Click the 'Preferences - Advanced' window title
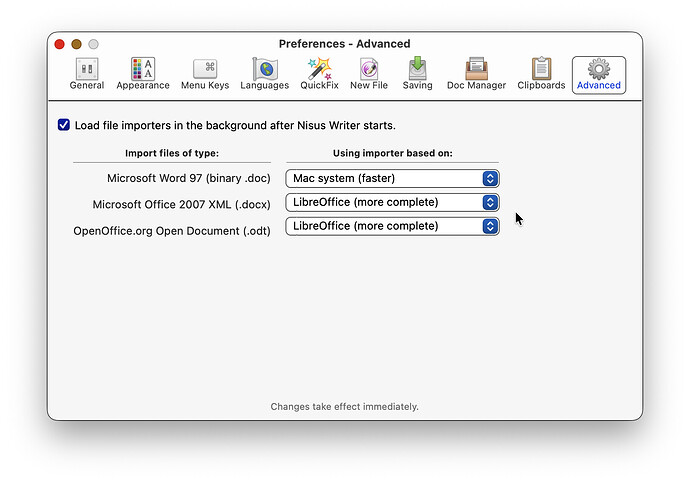Screen dimensions: 690x482 click(345, 44)
